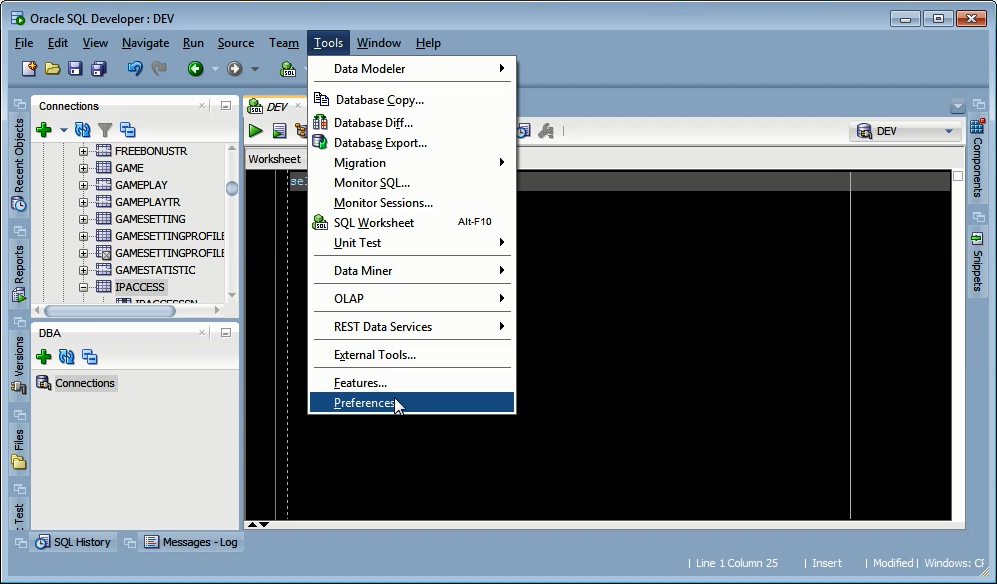The height and width of the screenshot is (584, 997).
Task: Click the Save All toolbar icon
Action: tap(99, 69)
